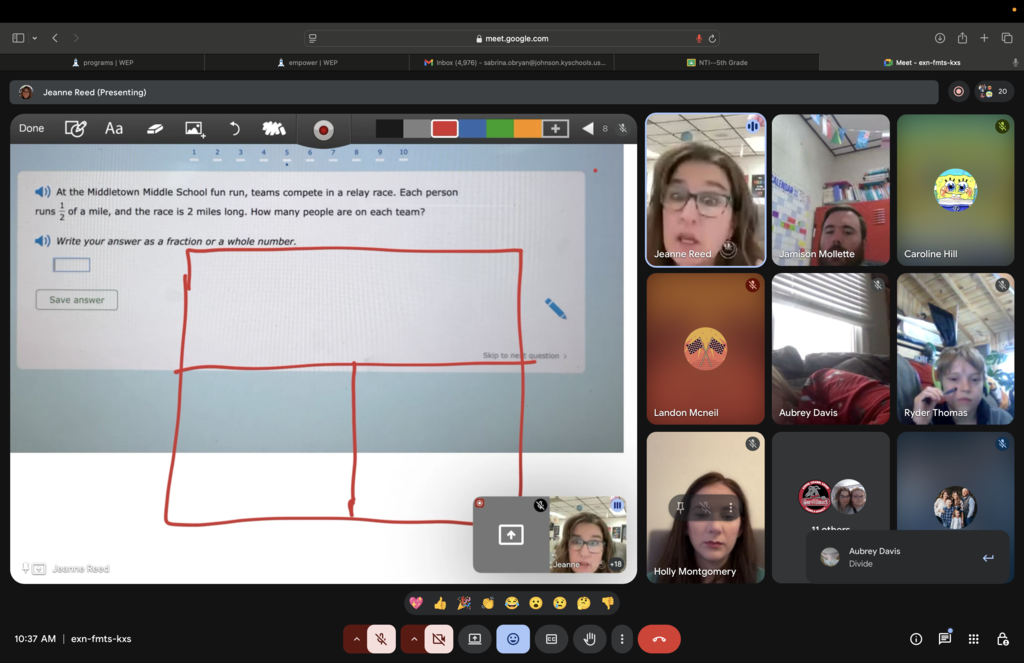The height and width of the screenshot is (663, 1024).
Task: Click the Save answer button
Action: point(77,300)
